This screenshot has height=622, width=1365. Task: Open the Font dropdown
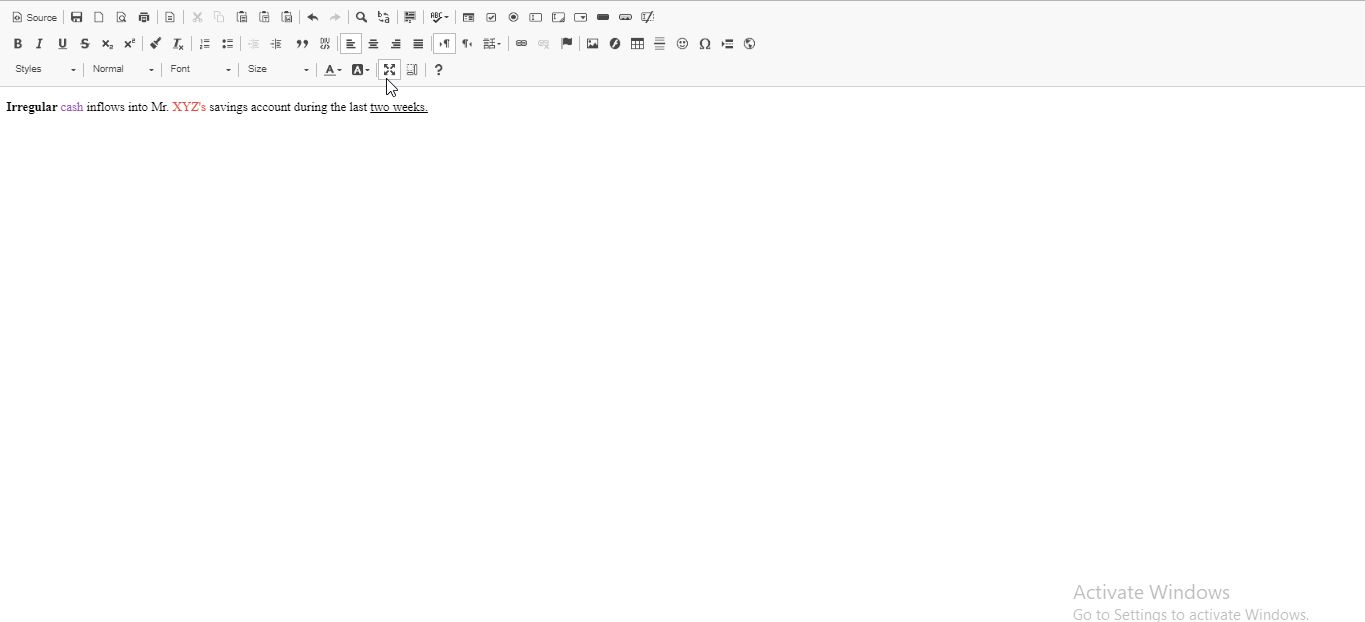click(x=200, y=70)
